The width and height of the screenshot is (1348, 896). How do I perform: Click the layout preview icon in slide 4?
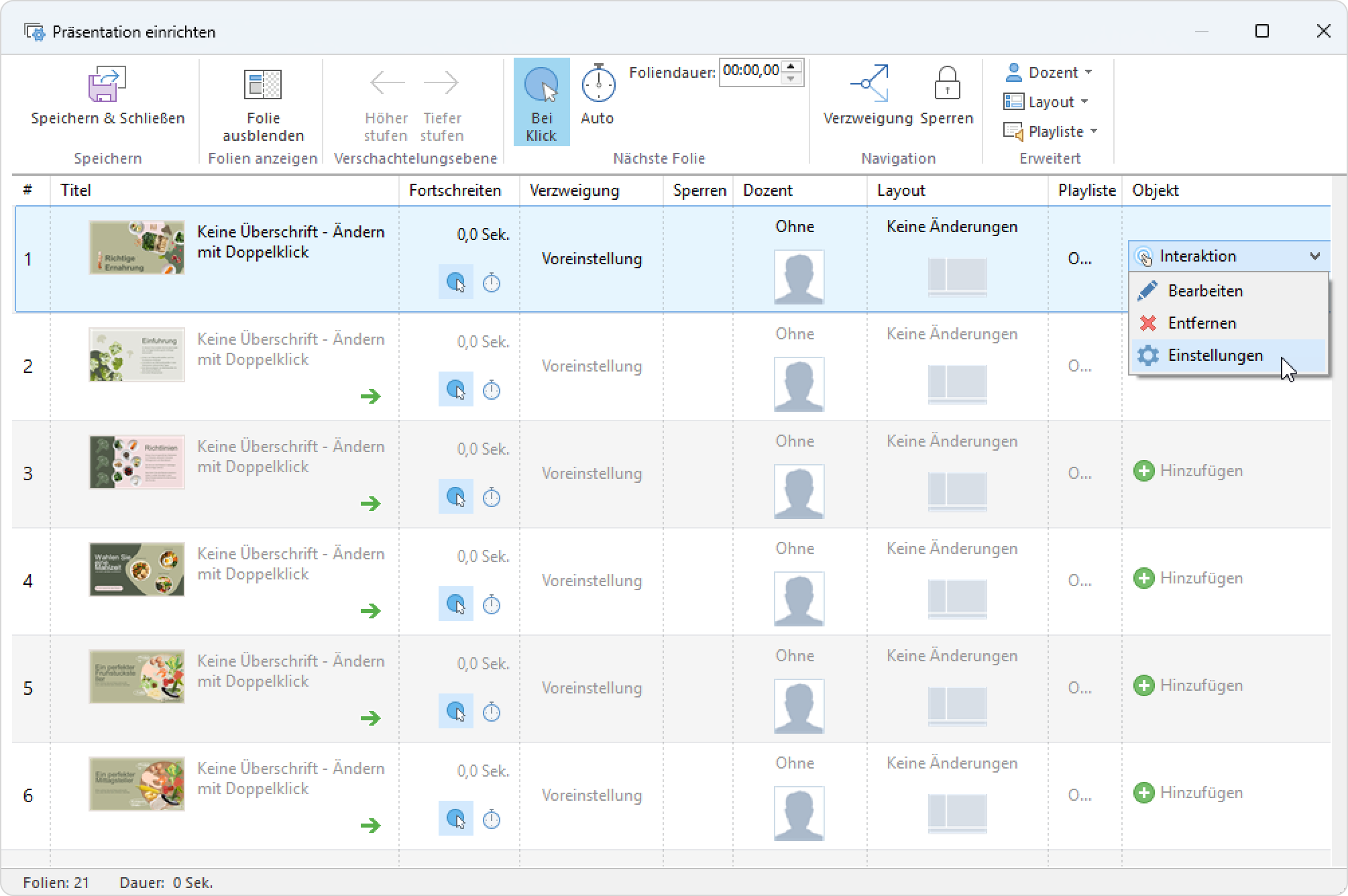pos(957,599)
